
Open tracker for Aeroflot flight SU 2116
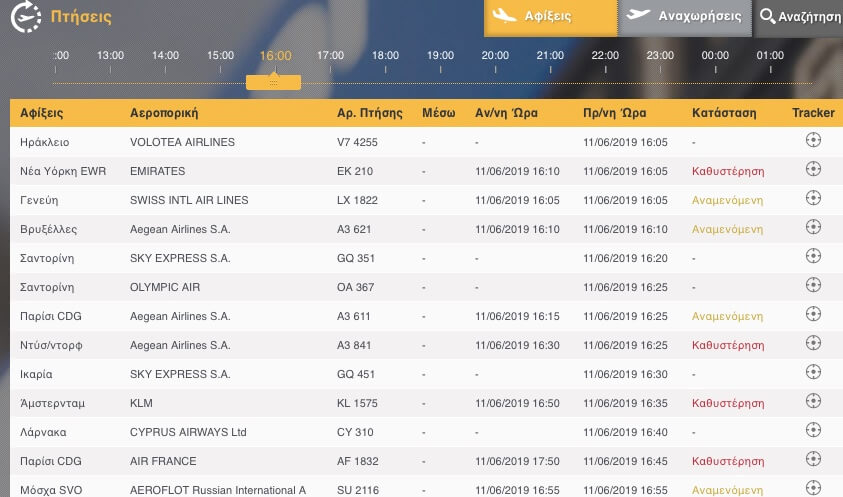coord(813,488)
